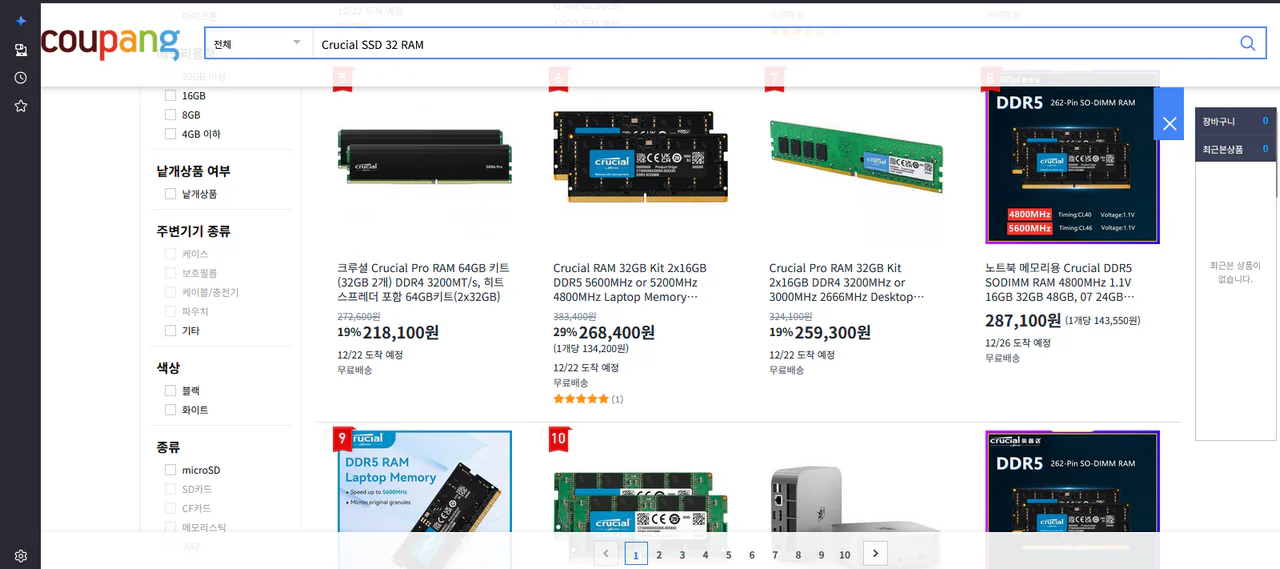1280x569 pixels.
Task: Go to results page 2
Action: (x=659, y=555)
